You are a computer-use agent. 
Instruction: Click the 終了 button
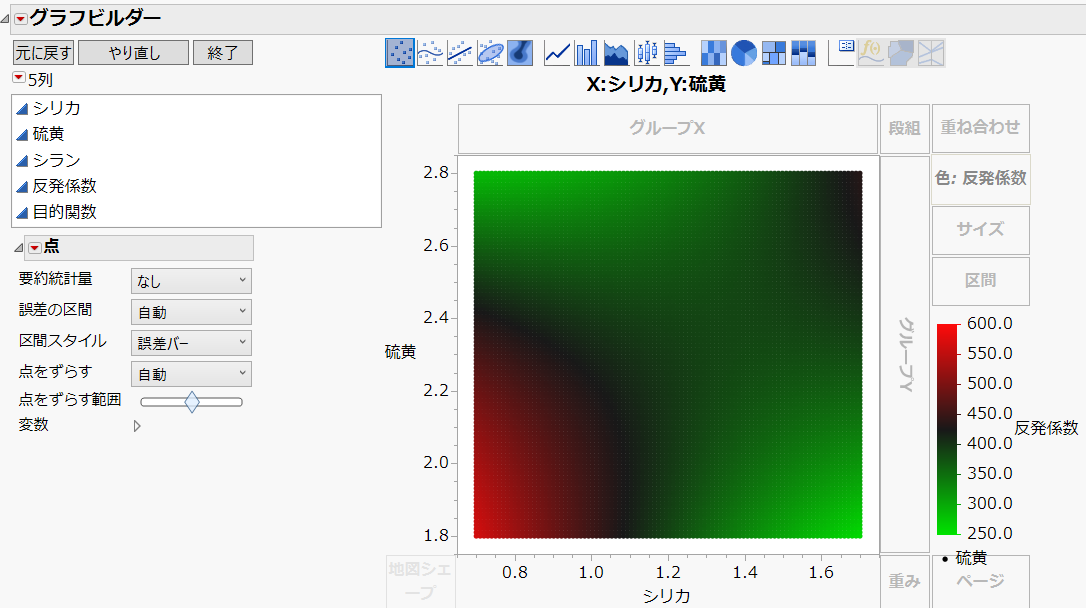222,53
